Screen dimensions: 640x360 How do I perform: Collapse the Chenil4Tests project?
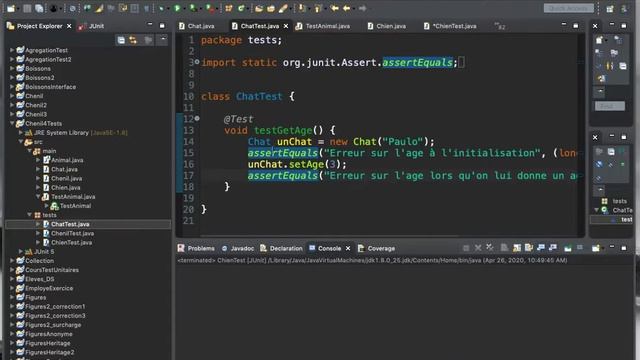(12, 123)
